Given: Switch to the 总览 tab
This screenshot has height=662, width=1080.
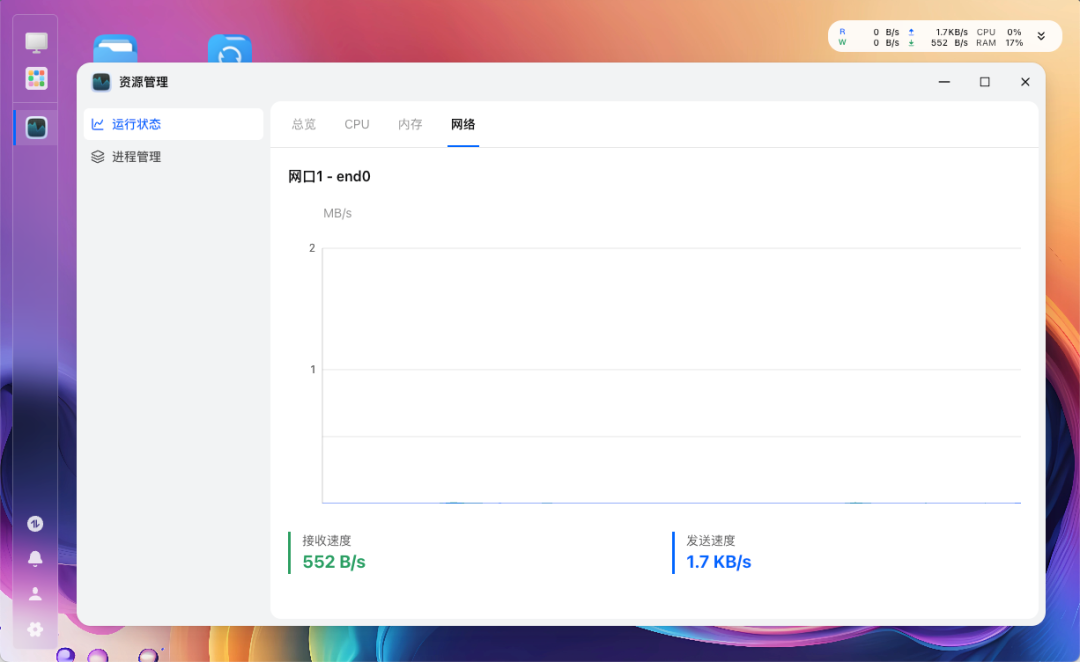Looking at the screenshot, I should click(x=303, y=124).
